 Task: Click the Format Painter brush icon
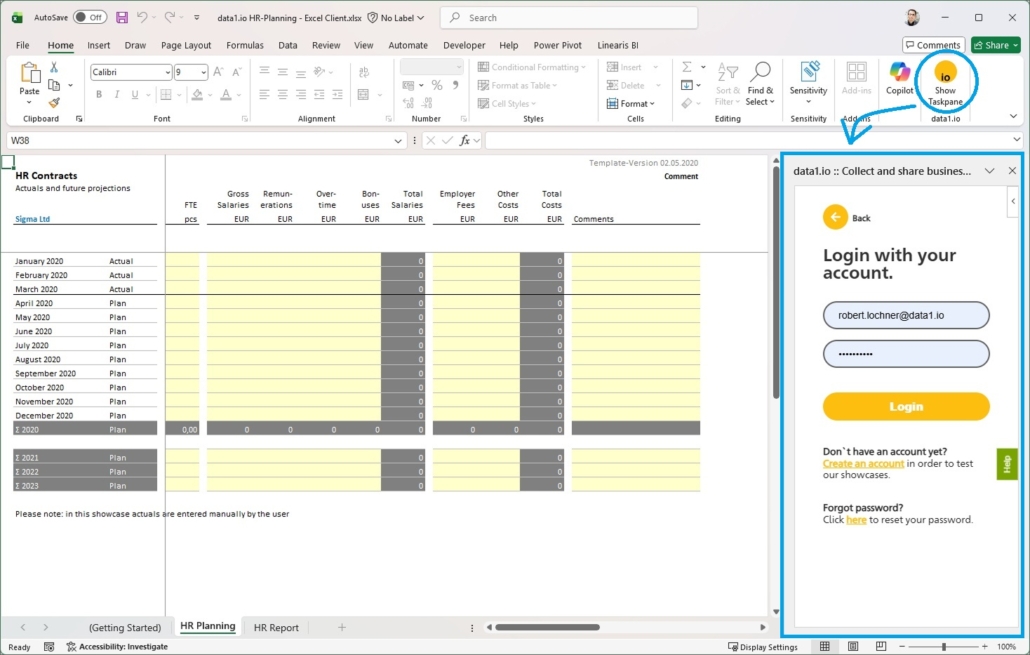(54, 102)
